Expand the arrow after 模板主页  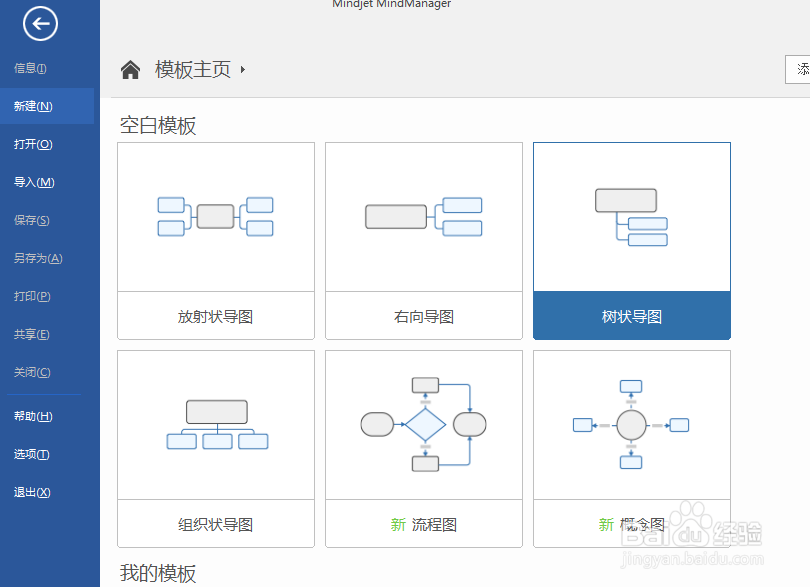pos(243,69)
